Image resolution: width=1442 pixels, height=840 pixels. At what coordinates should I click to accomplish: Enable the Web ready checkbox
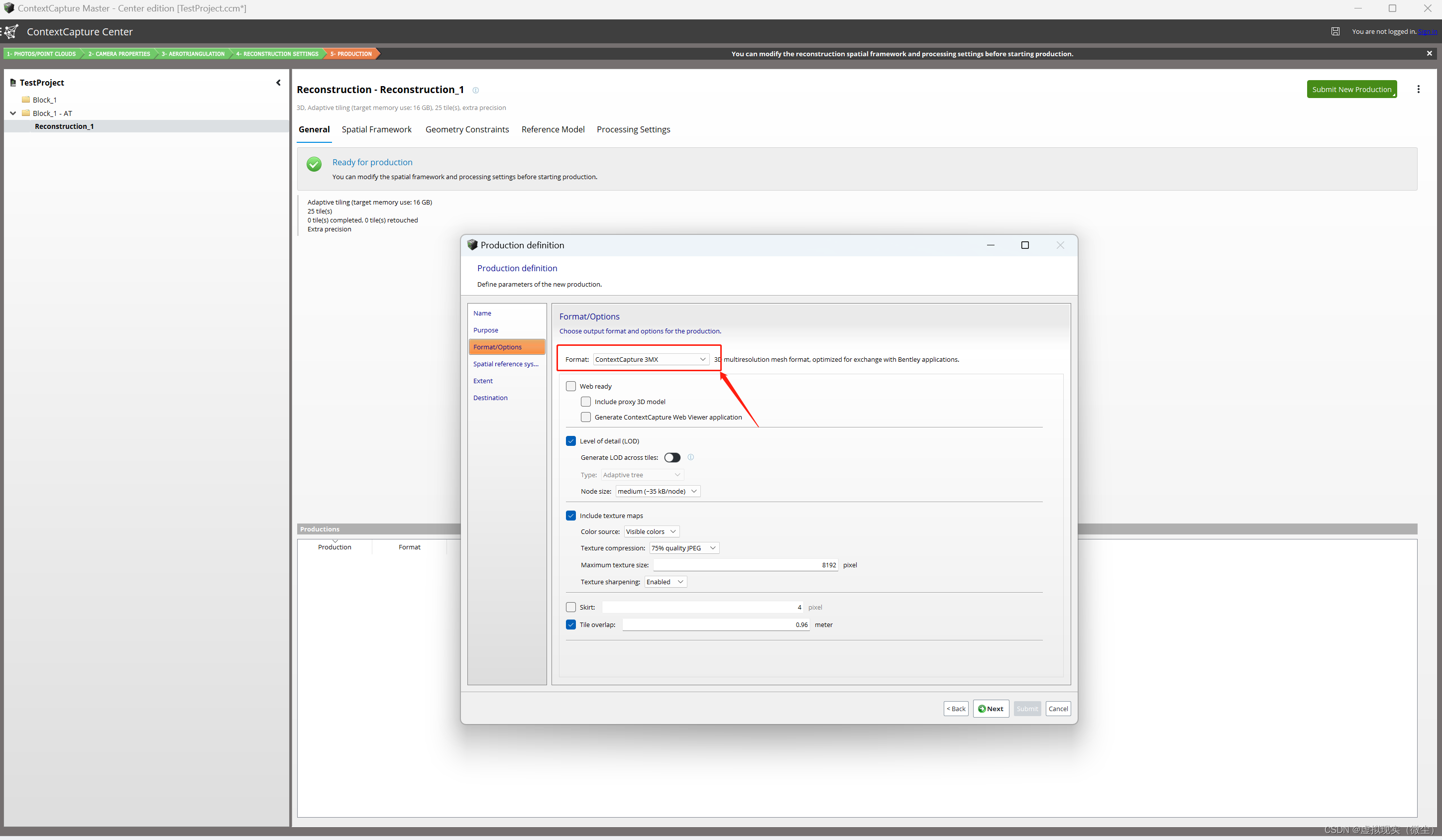[570, 386]
